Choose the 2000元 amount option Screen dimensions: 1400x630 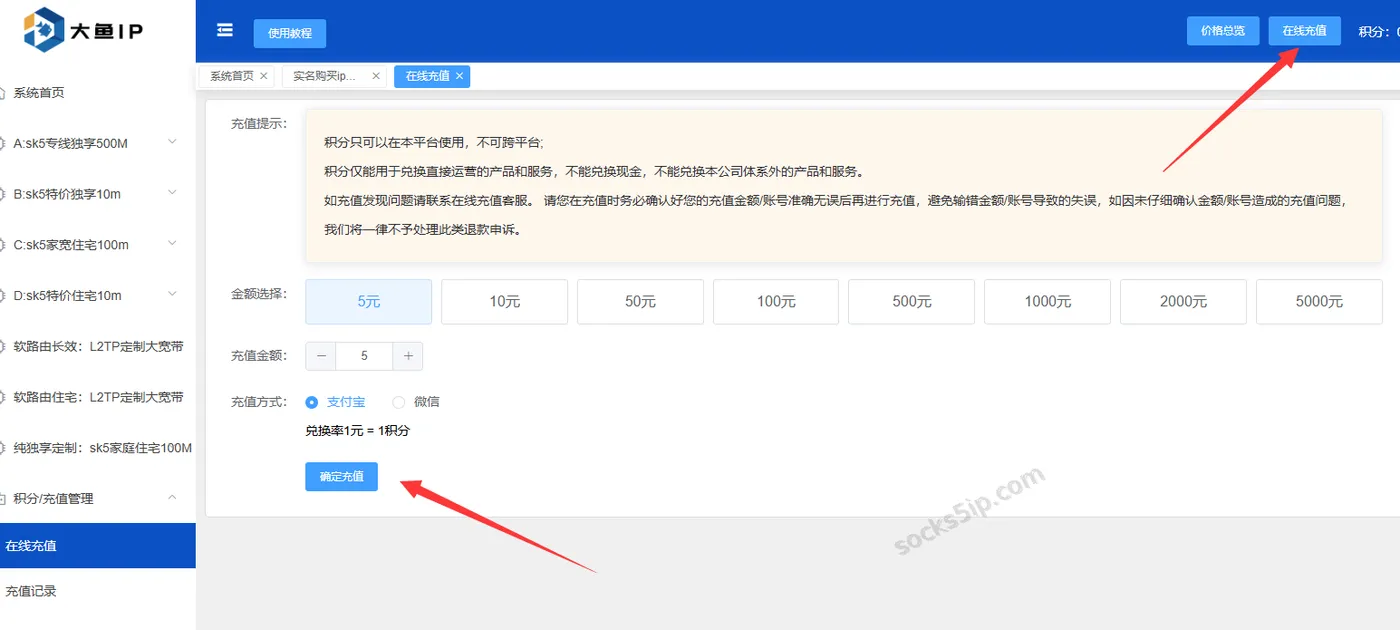(1183, 301)
